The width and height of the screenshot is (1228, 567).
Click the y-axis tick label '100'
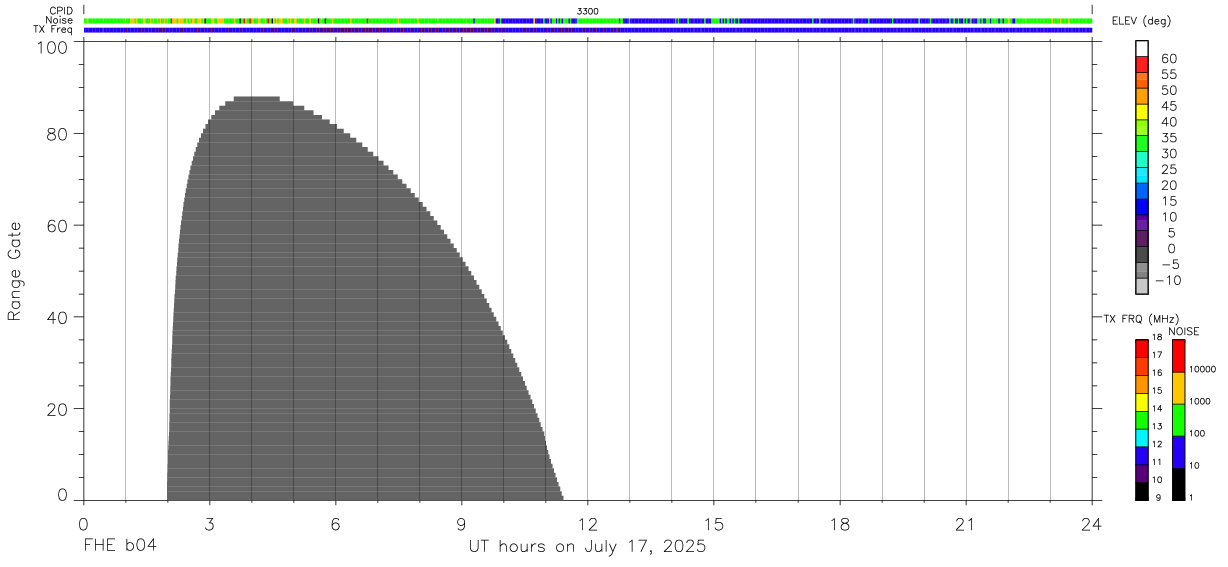tap(52, 47)
